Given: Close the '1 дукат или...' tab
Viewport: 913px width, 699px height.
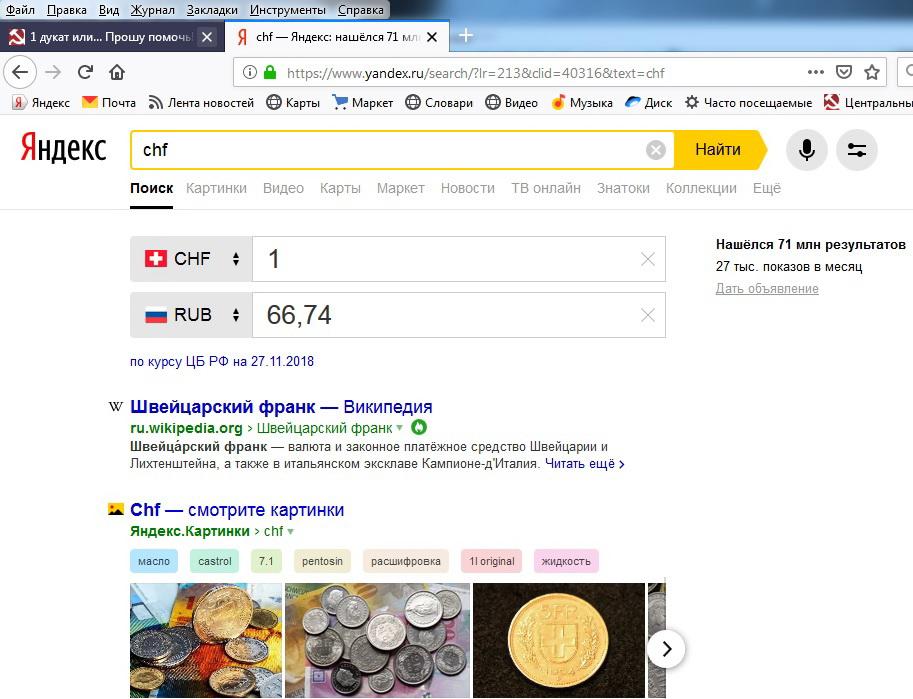Looking at the screenshot, I should 207,37.
